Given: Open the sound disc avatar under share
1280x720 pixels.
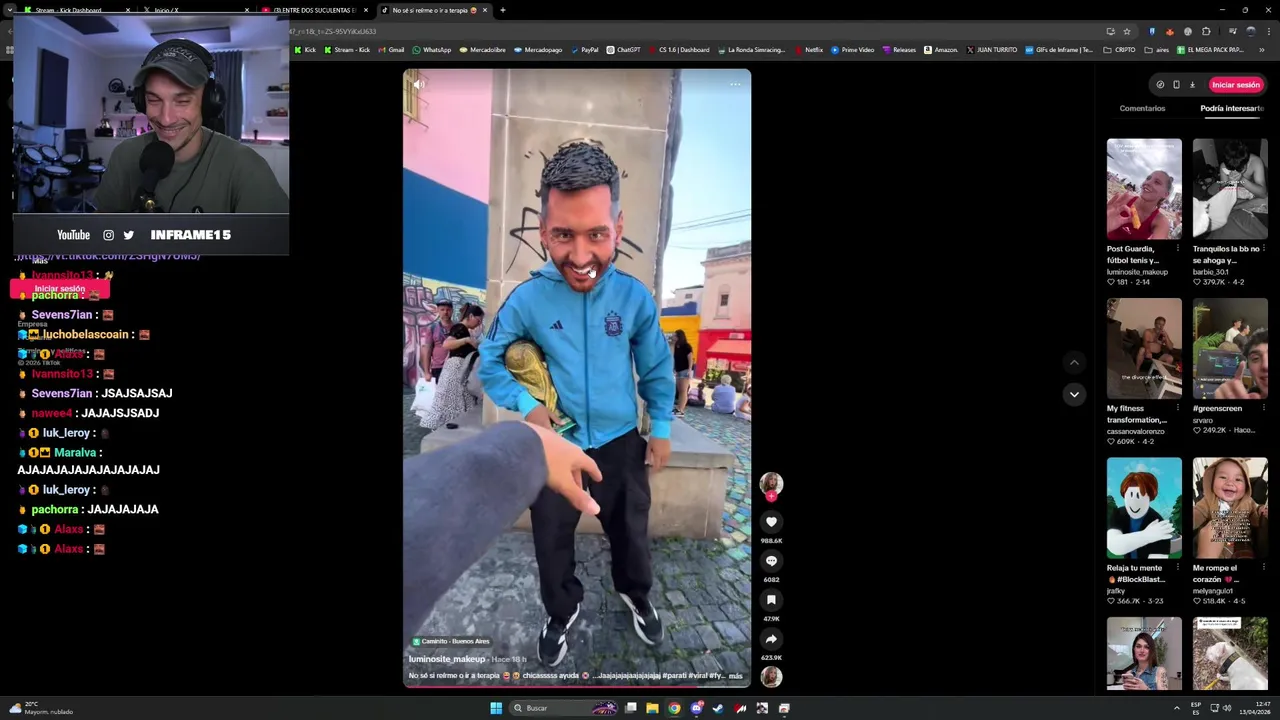Looking at the screenshot, I should coord(771,676).
